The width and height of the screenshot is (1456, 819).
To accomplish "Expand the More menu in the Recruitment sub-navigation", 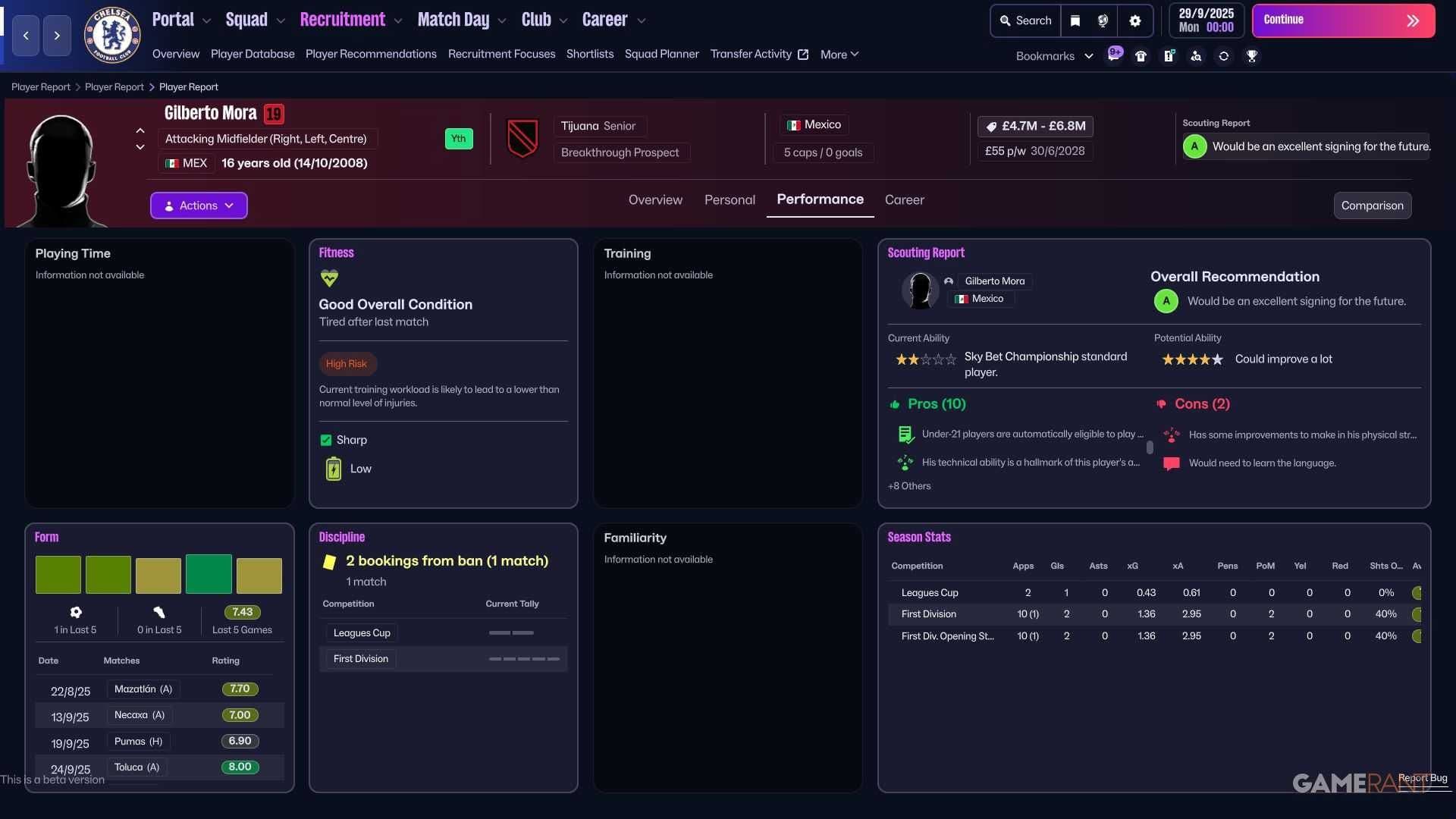I will (839, 55).
